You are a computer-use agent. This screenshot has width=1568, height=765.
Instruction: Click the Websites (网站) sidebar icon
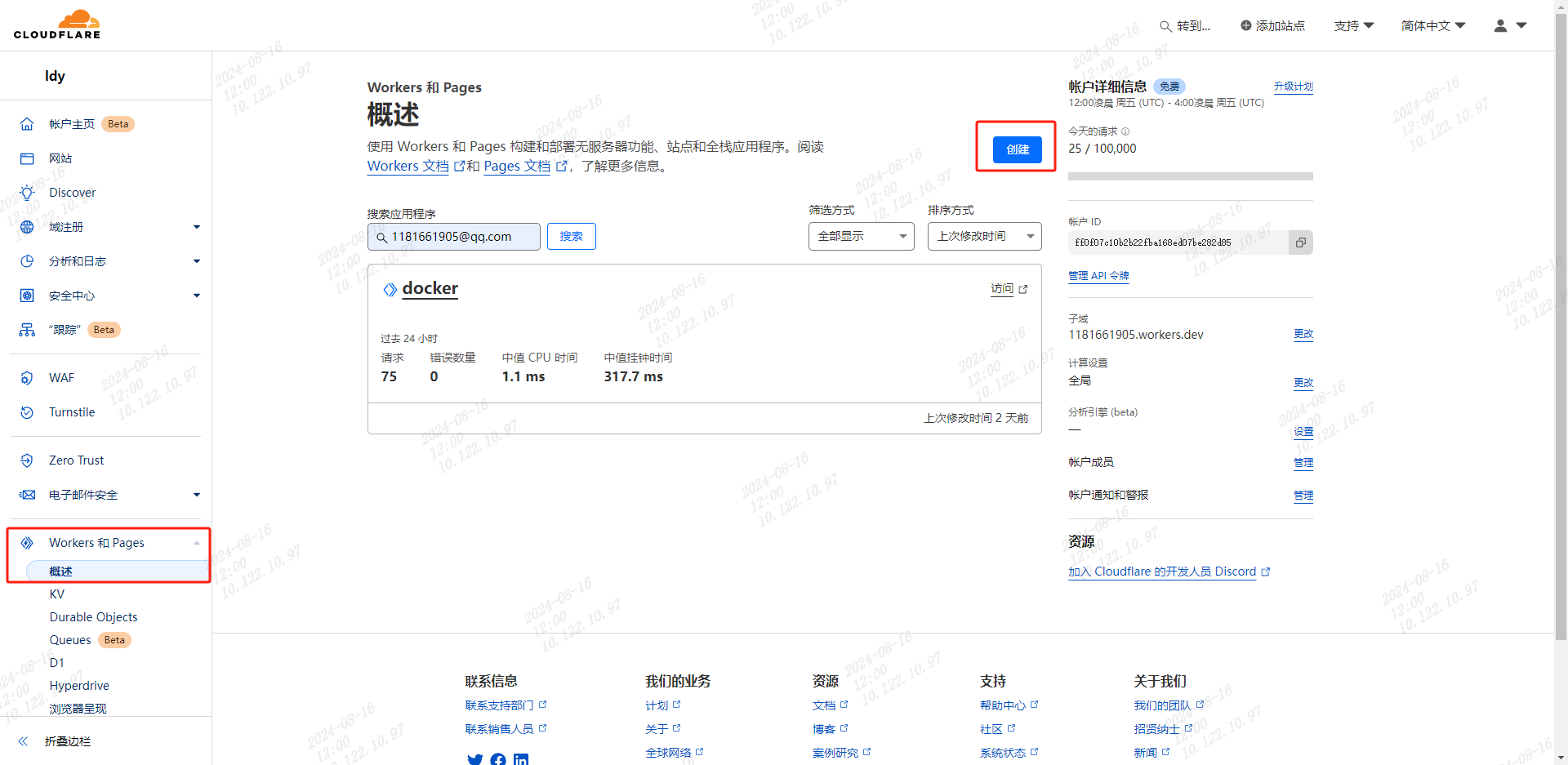tap(27, 158)
